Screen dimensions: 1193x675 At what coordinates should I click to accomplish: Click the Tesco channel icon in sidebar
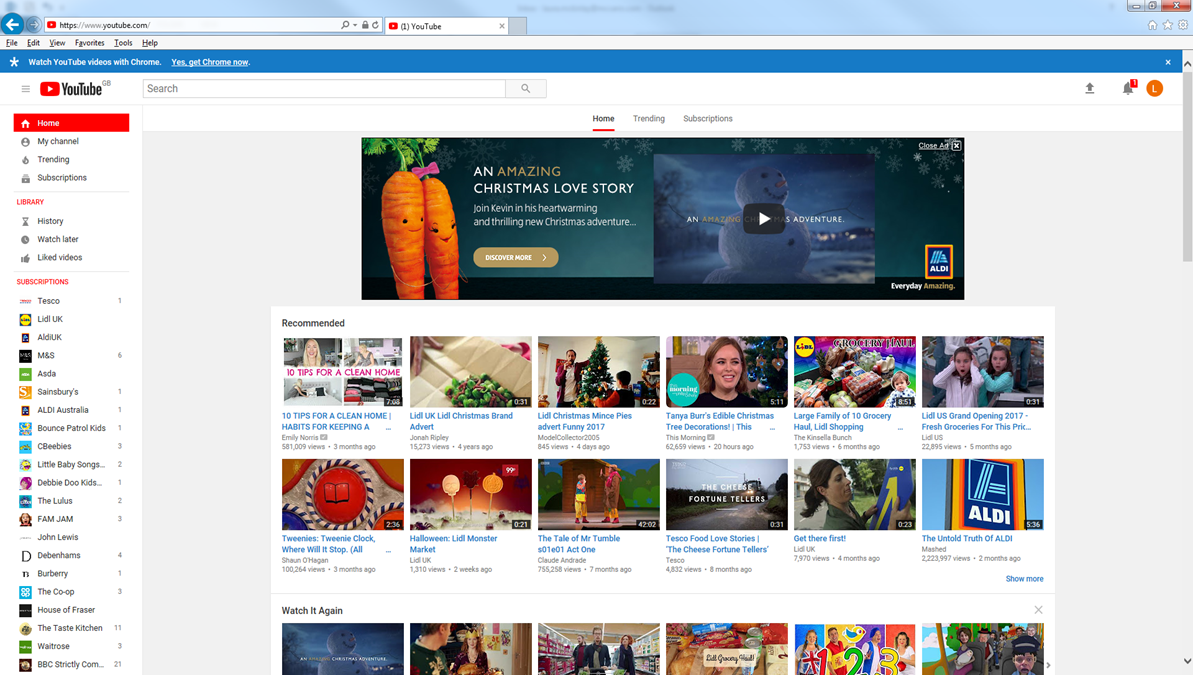click(25, 301)
